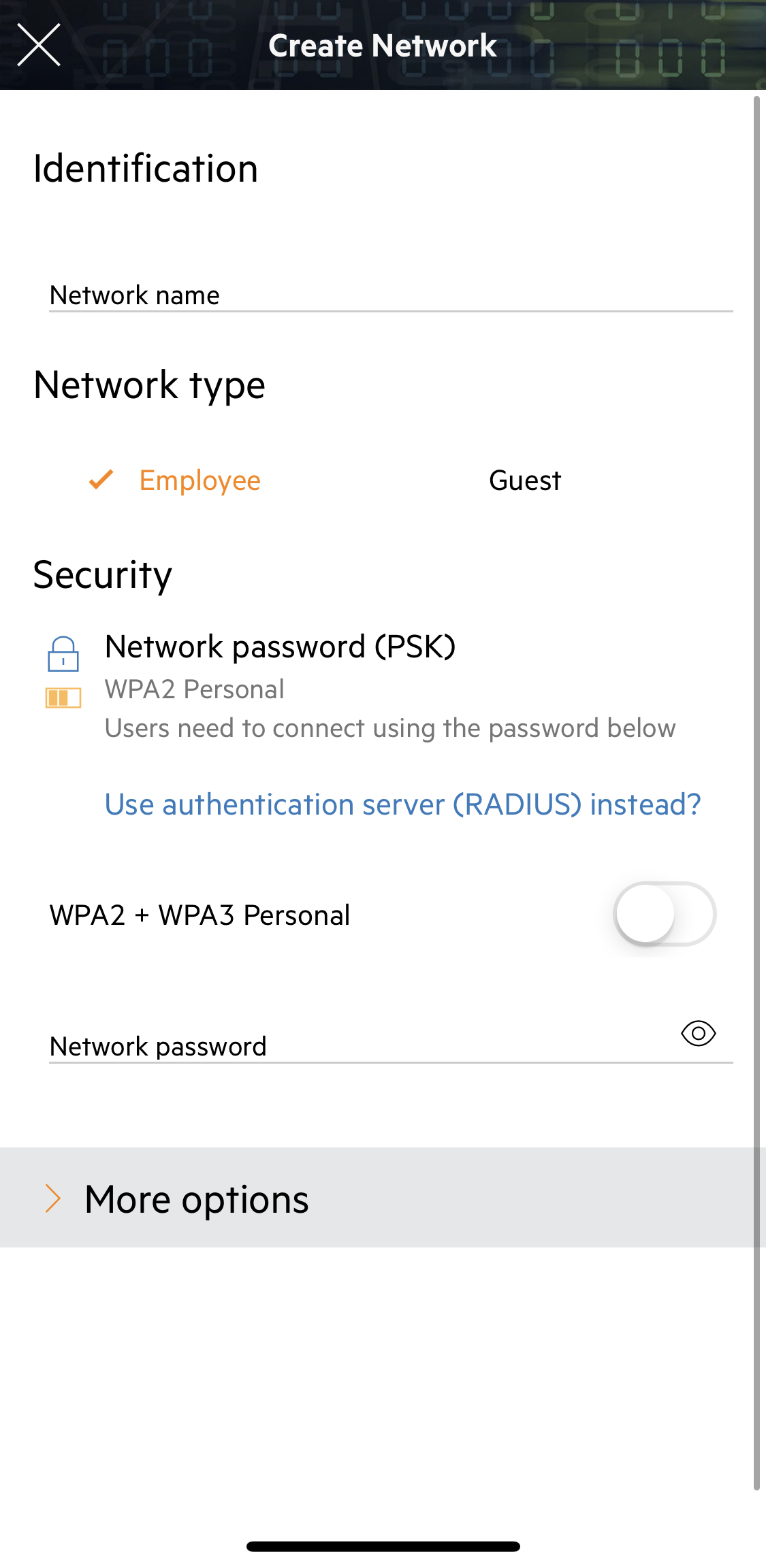Use authentication server (RADIUS) instead
This screenshot has width=766, height=1568.
[x=402, y=804]
